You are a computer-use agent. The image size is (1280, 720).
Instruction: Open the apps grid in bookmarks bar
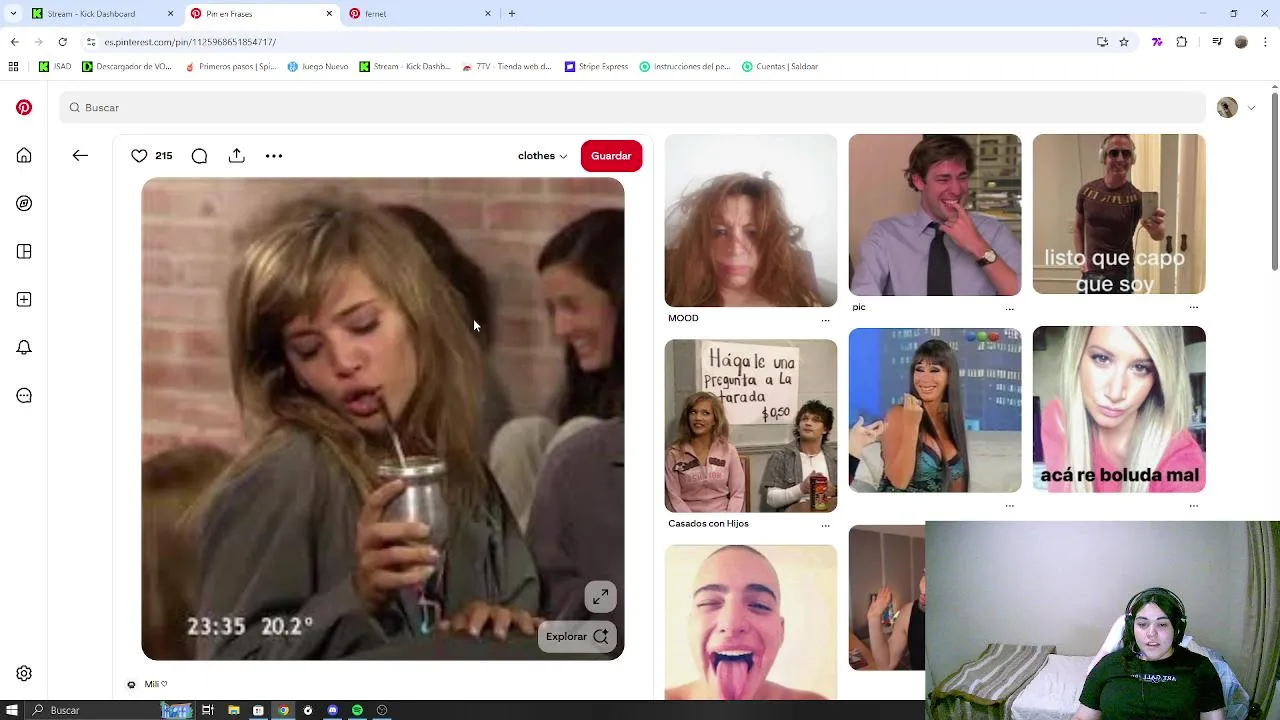13,67
